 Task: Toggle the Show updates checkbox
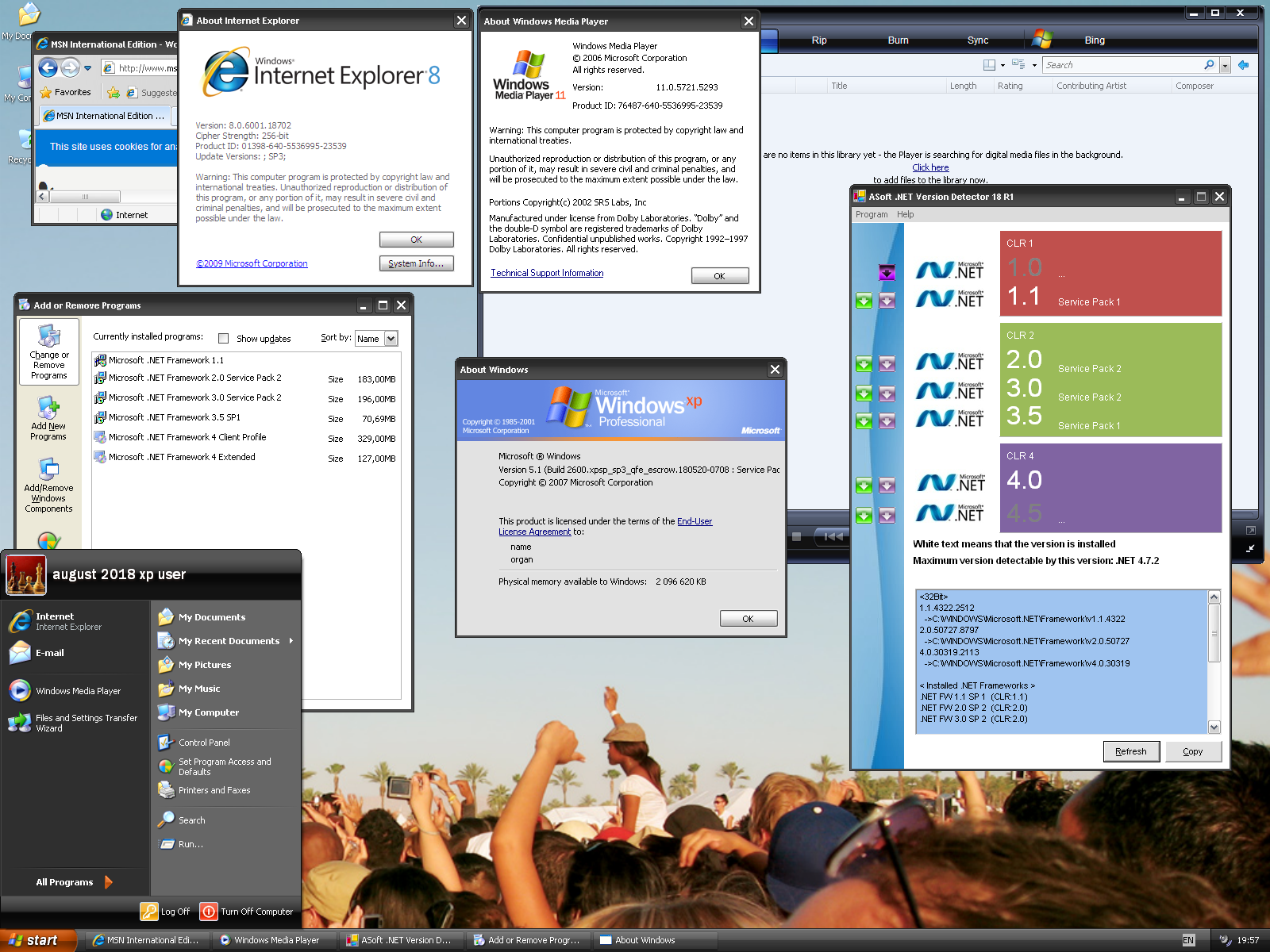pos(224,339)
